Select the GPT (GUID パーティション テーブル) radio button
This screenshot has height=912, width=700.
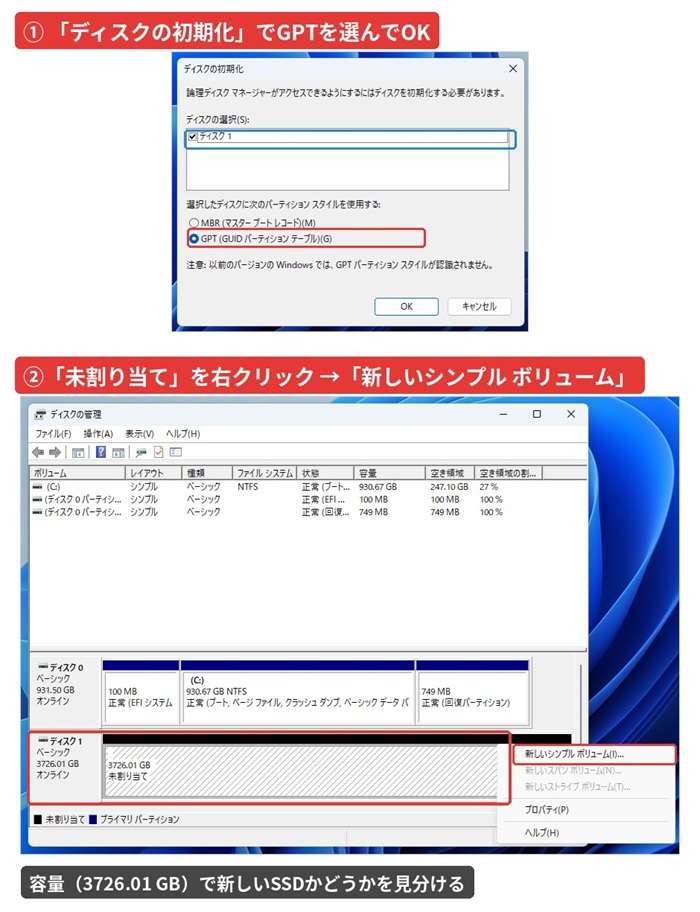click(194, 238)
